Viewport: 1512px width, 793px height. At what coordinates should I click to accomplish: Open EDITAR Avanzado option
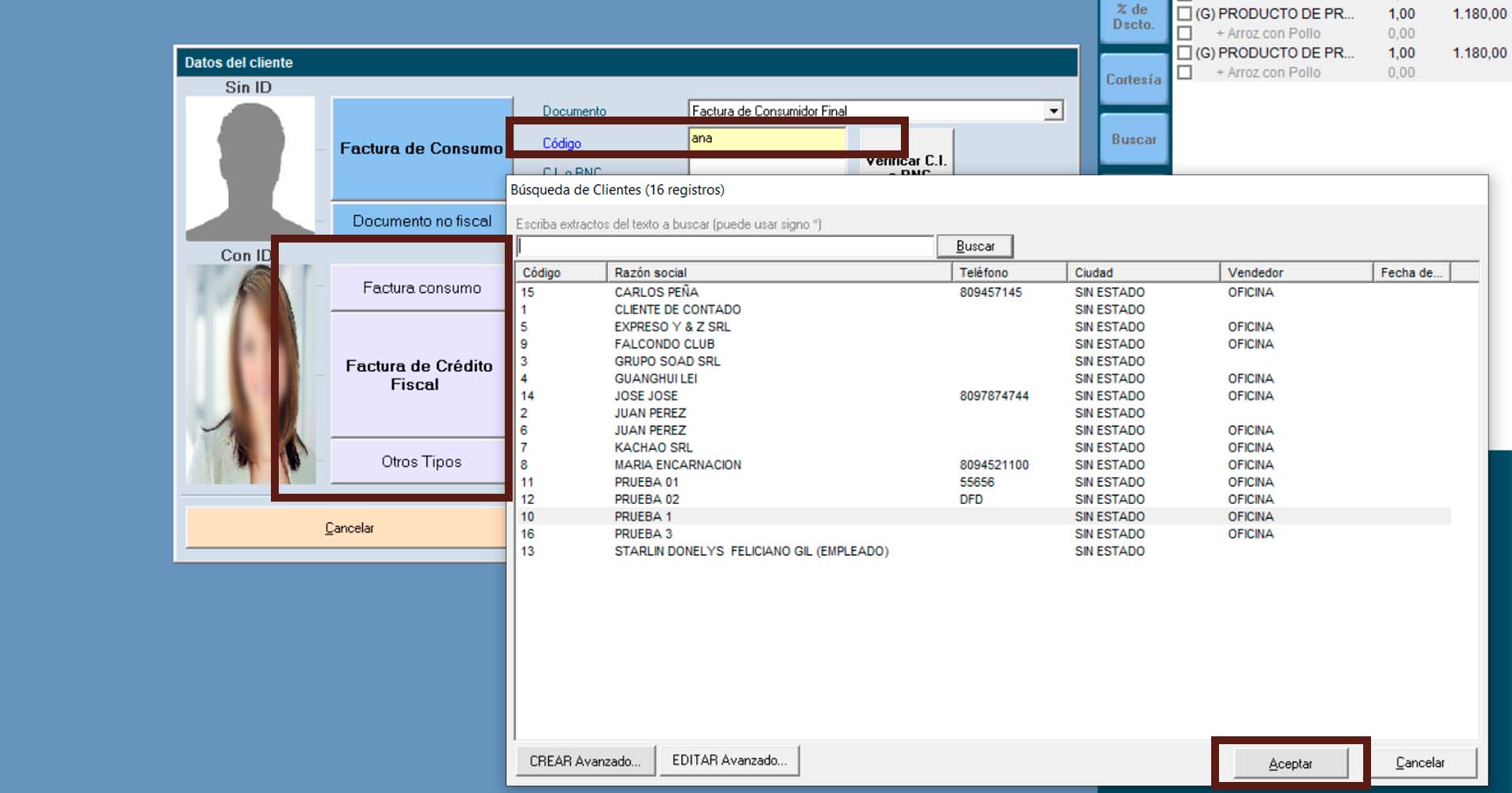pos(729,760)
